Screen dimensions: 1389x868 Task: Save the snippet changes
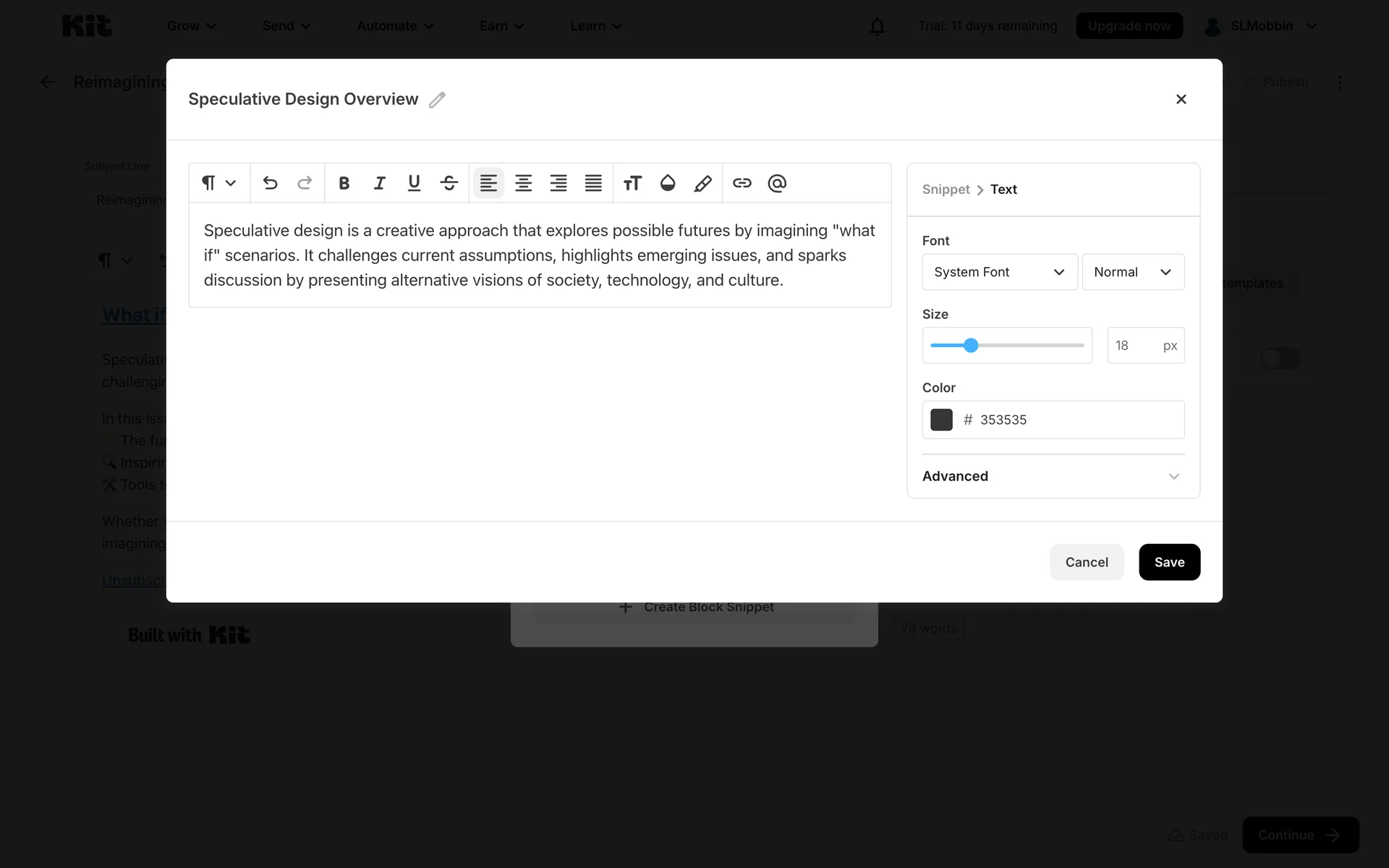(x=1168, y=562)
